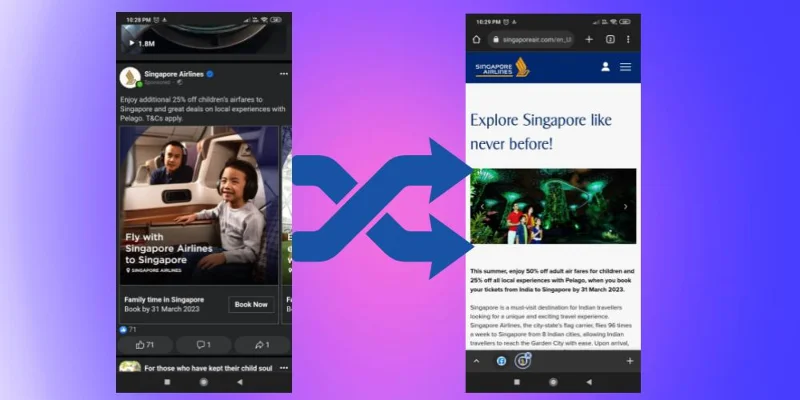Open the hamburger menu on Singapore Airlines site
Image resolution: width=800 pixels, height=400 pixels.
pos(626,67)
